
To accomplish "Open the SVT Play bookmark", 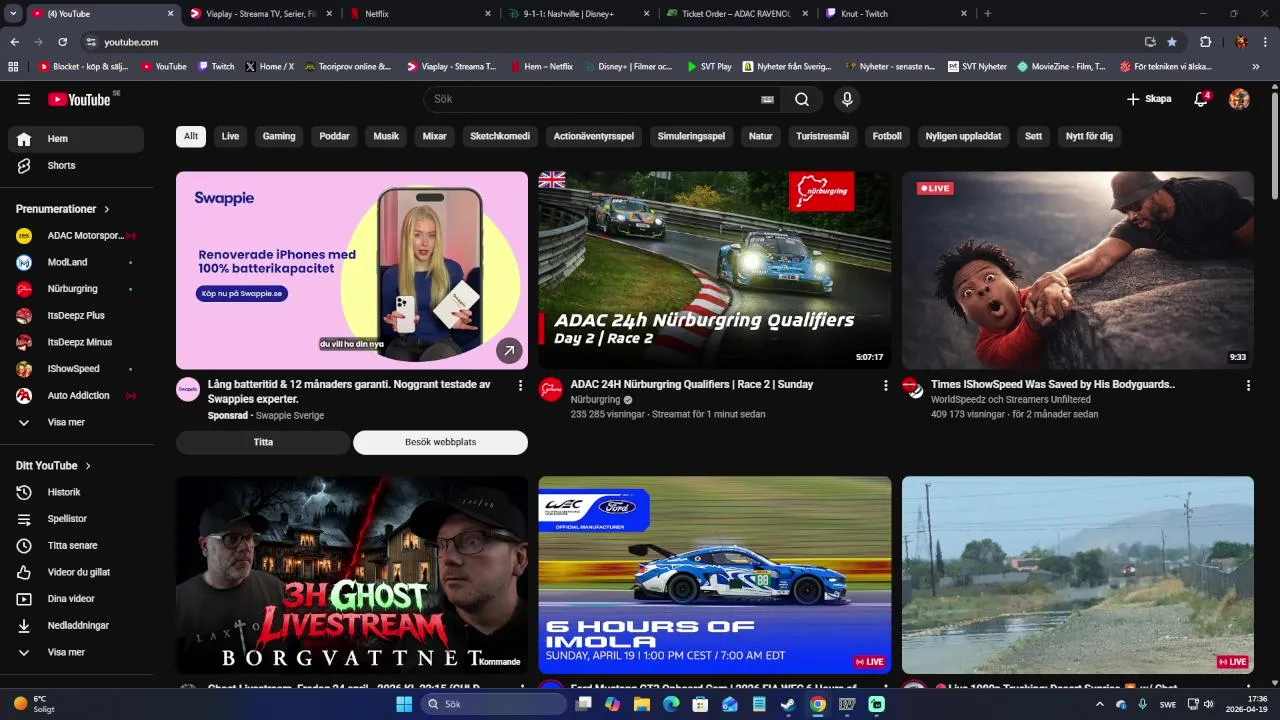I will tap(708, 67).
